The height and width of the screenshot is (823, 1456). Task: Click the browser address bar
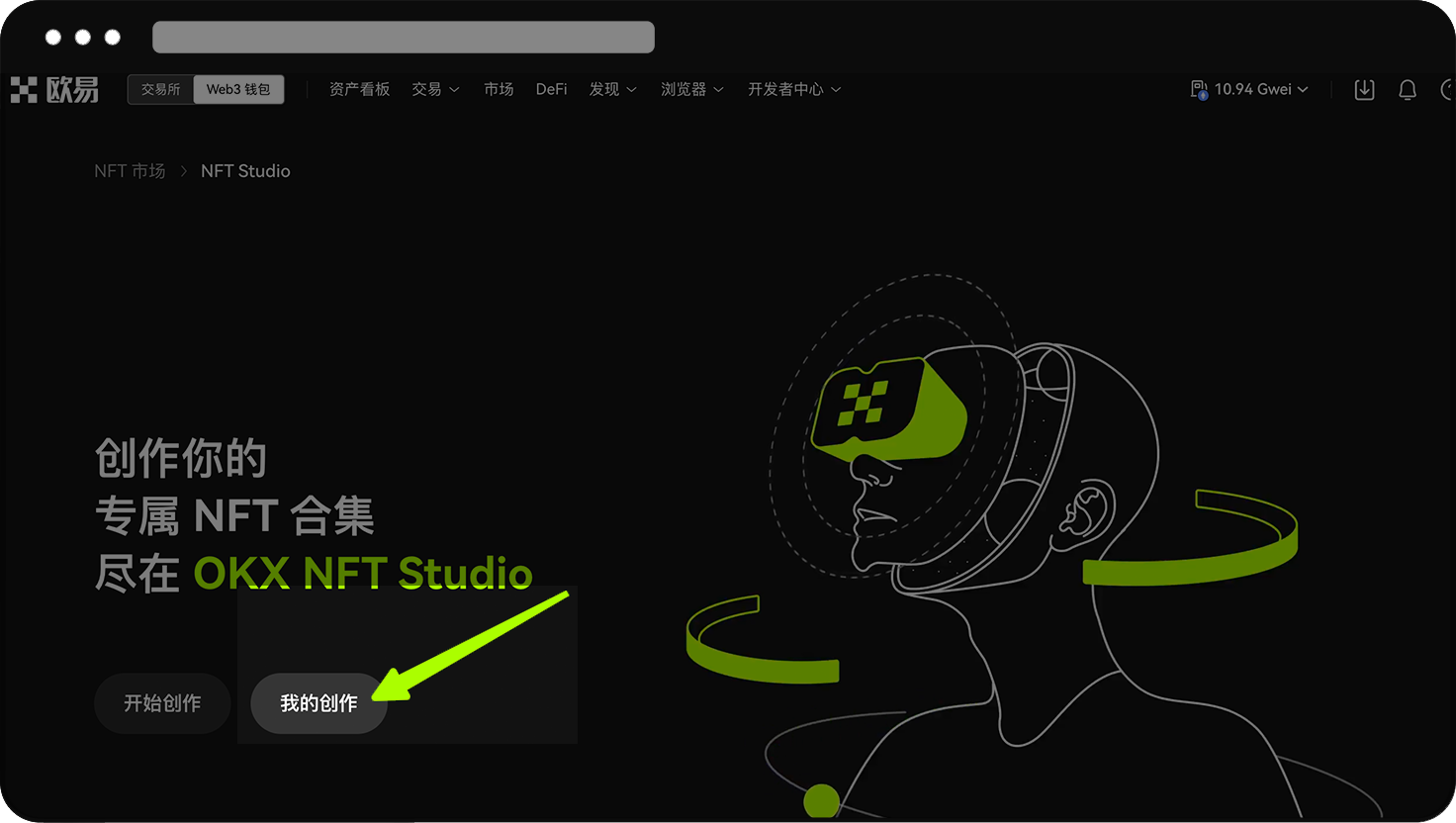404,37
